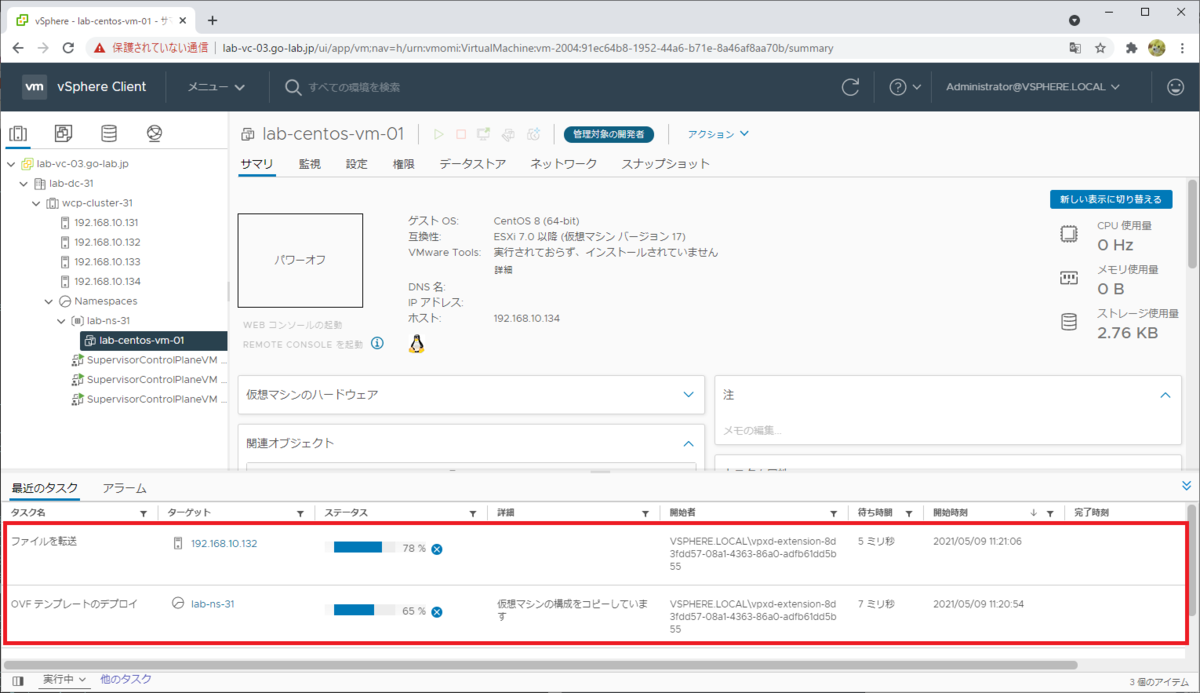Open the help question mark menu
Screen dimensions: 1200x693
pyautogui.click(x=904, y=87)
